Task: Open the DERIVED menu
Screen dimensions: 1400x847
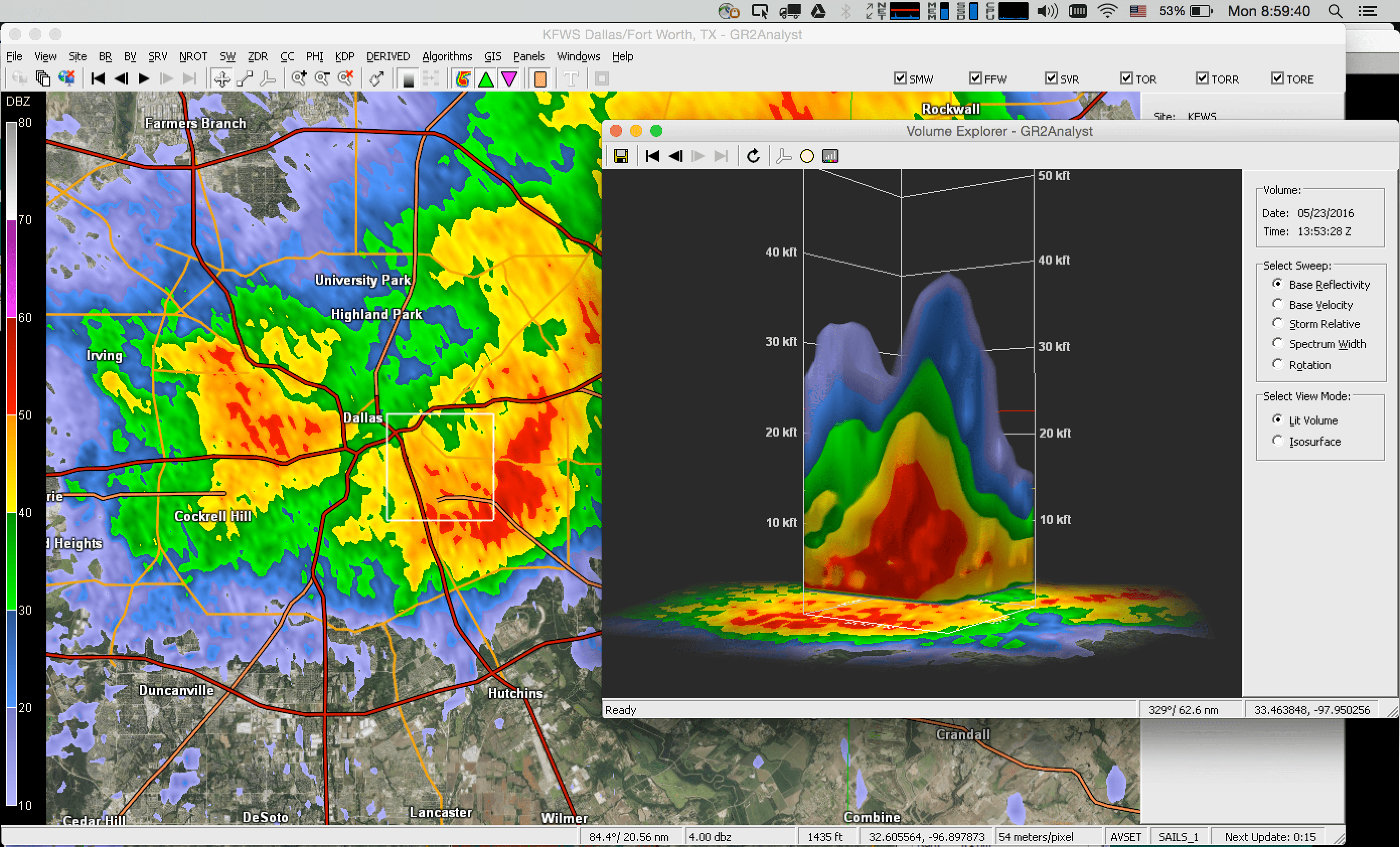Action: tap(387, 57)
